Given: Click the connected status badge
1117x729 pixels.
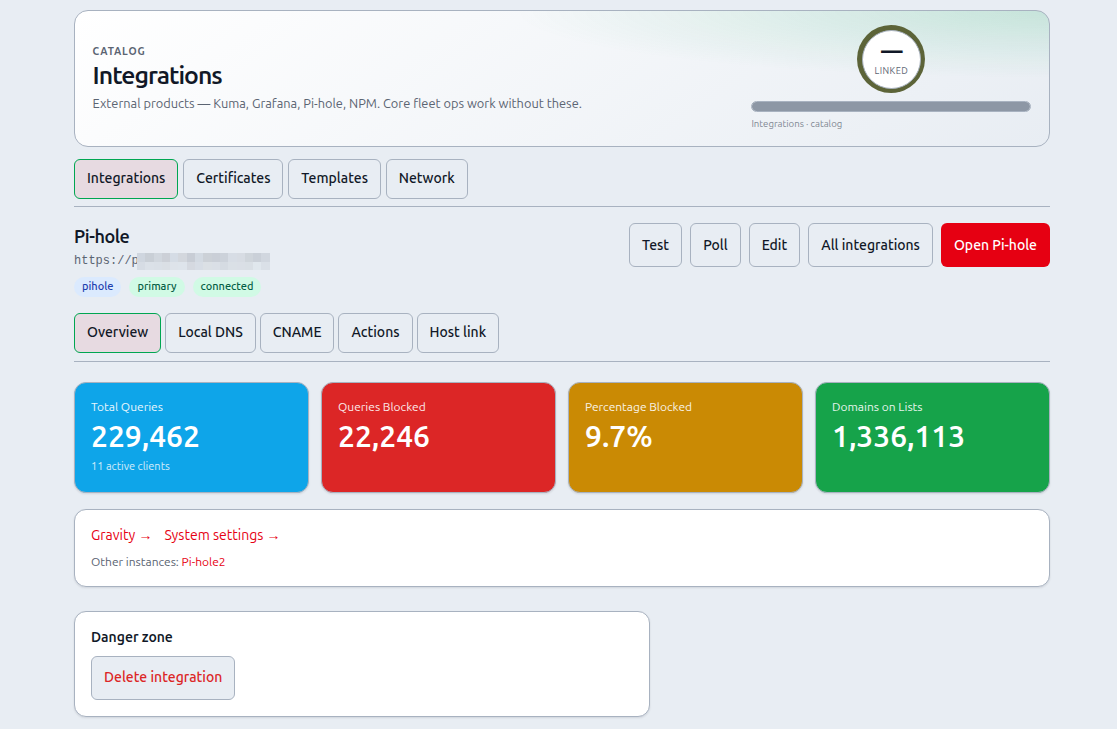Looking at the screenshot, I should (227, 286).
